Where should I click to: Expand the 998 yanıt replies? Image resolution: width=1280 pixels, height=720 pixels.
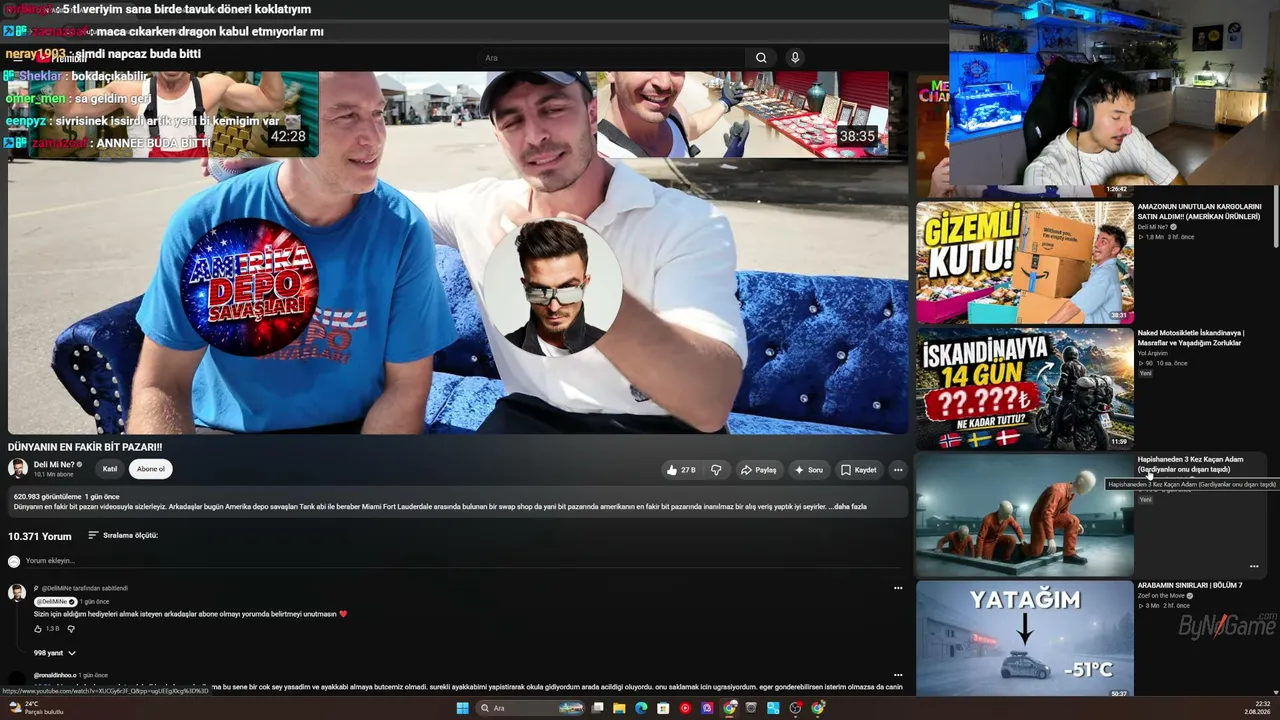coord(55,653)
